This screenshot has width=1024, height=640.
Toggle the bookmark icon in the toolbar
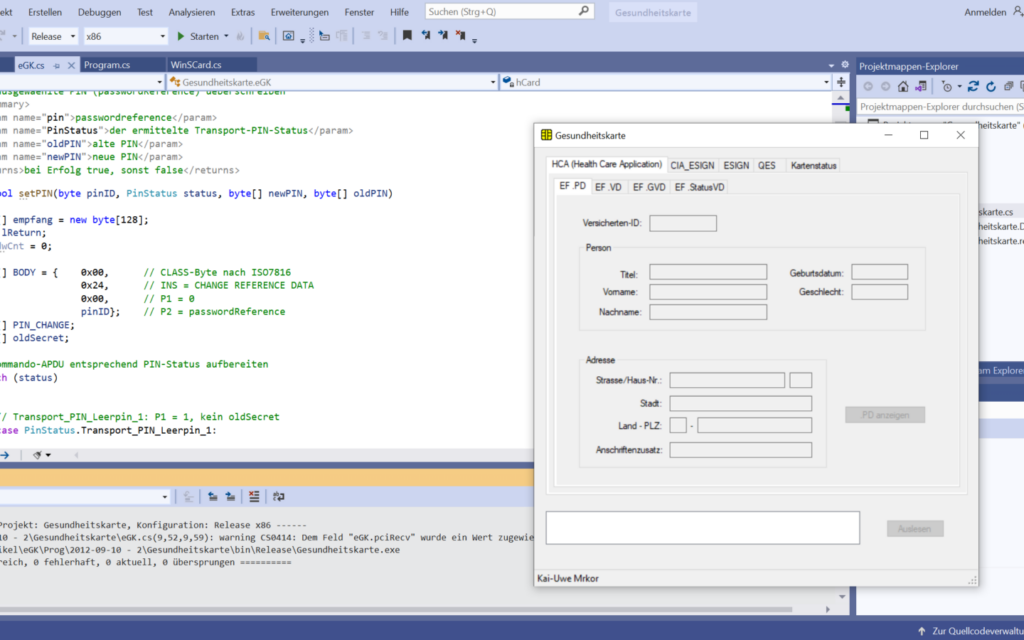click(407, 35)
